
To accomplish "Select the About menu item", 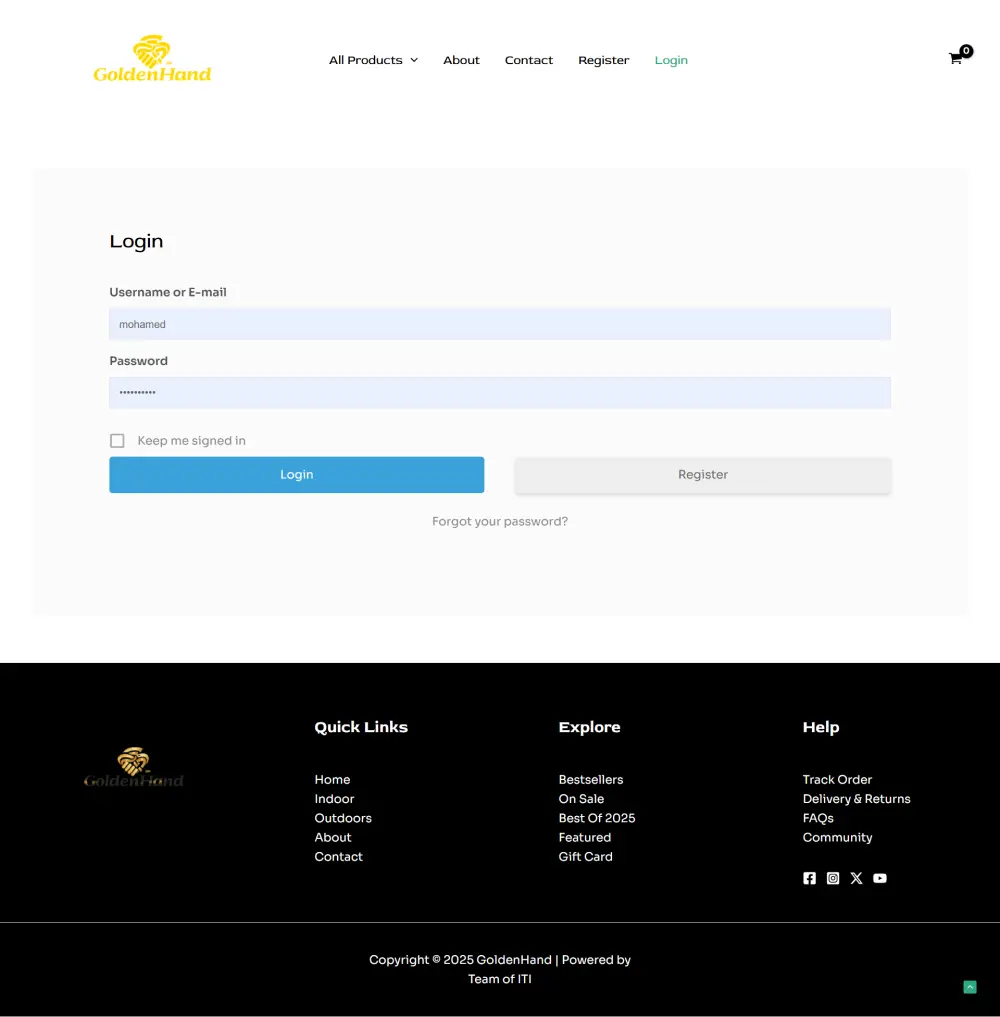I will [x=461, y=60].
